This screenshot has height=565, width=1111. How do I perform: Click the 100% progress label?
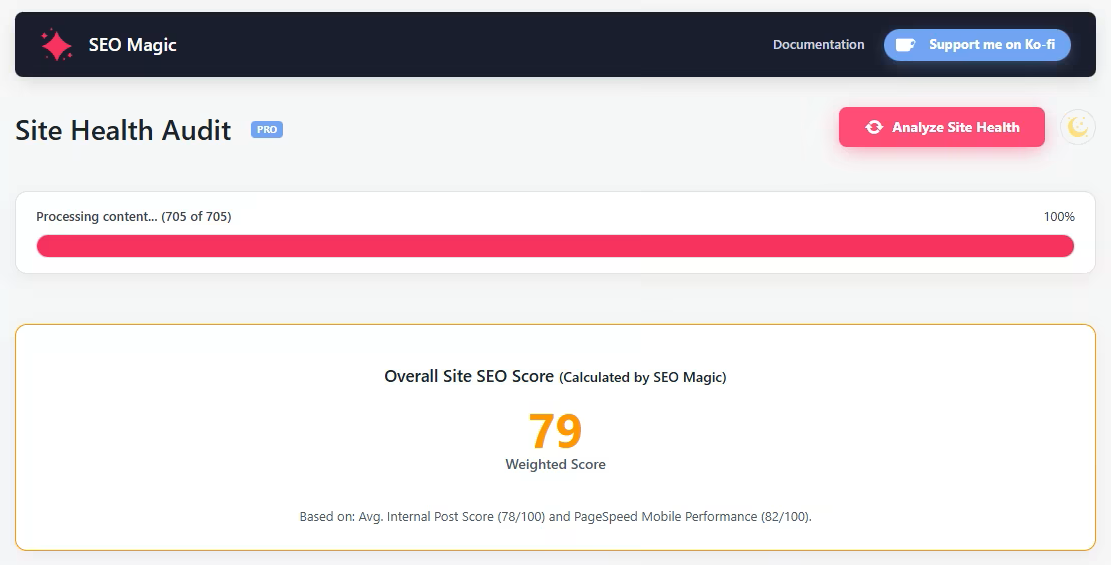coord(1058,217)
